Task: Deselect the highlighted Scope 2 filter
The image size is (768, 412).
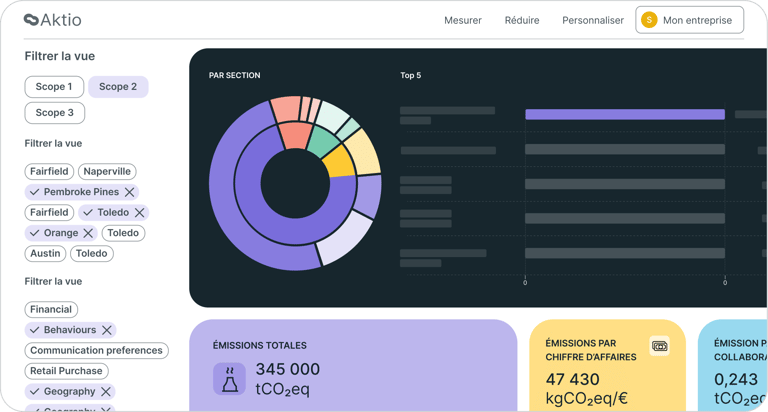Action: tap(118, 87)
